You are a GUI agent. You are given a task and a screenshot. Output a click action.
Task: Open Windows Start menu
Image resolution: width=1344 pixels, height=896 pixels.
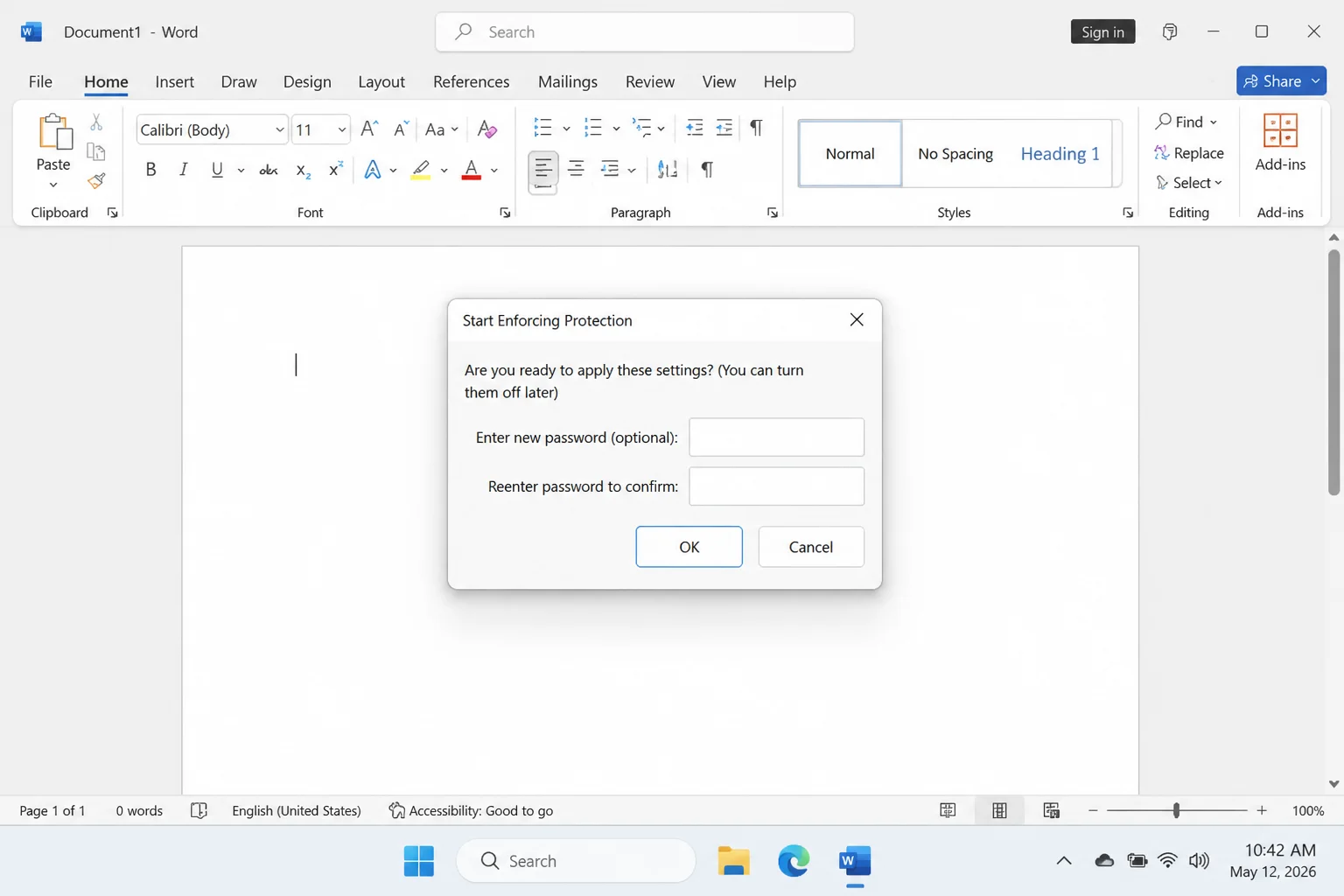click(419, 861)
